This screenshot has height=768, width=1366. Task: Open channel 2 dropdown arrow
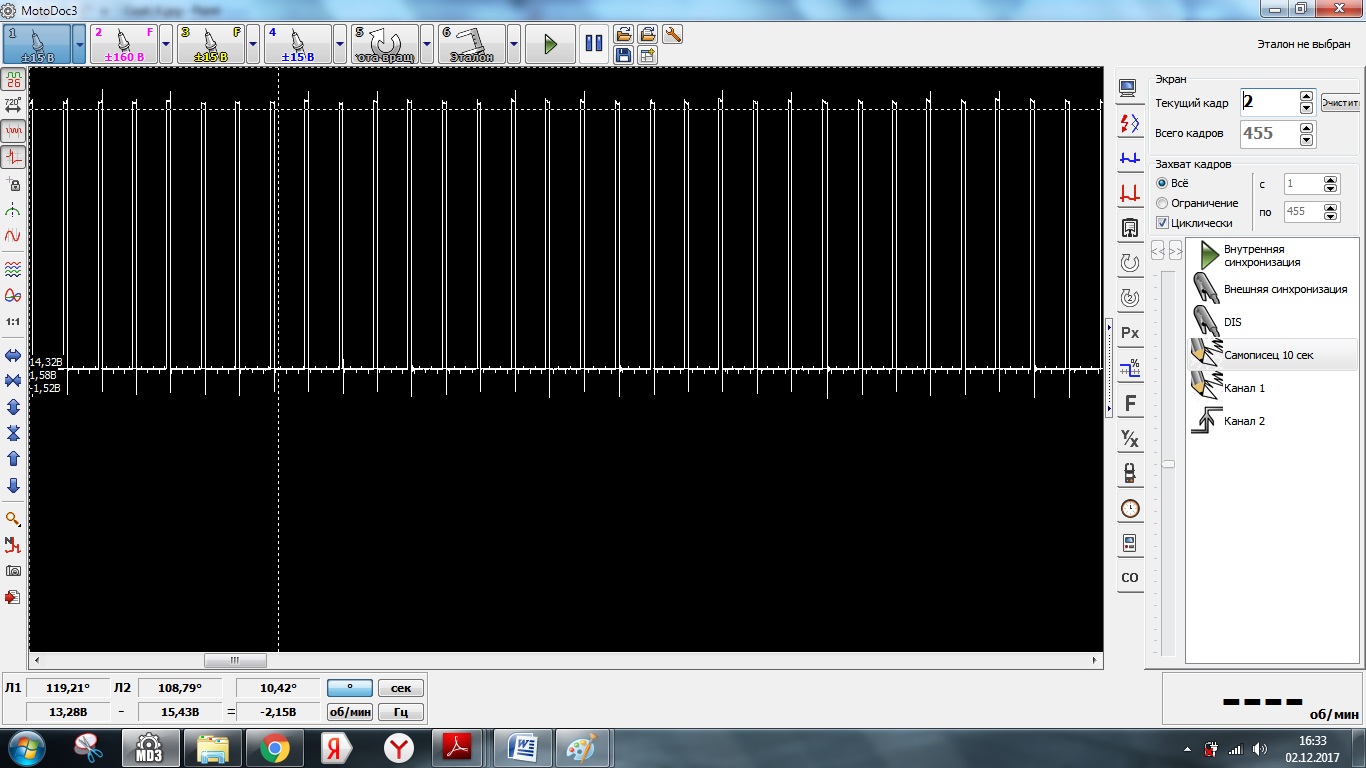(166, 44)
